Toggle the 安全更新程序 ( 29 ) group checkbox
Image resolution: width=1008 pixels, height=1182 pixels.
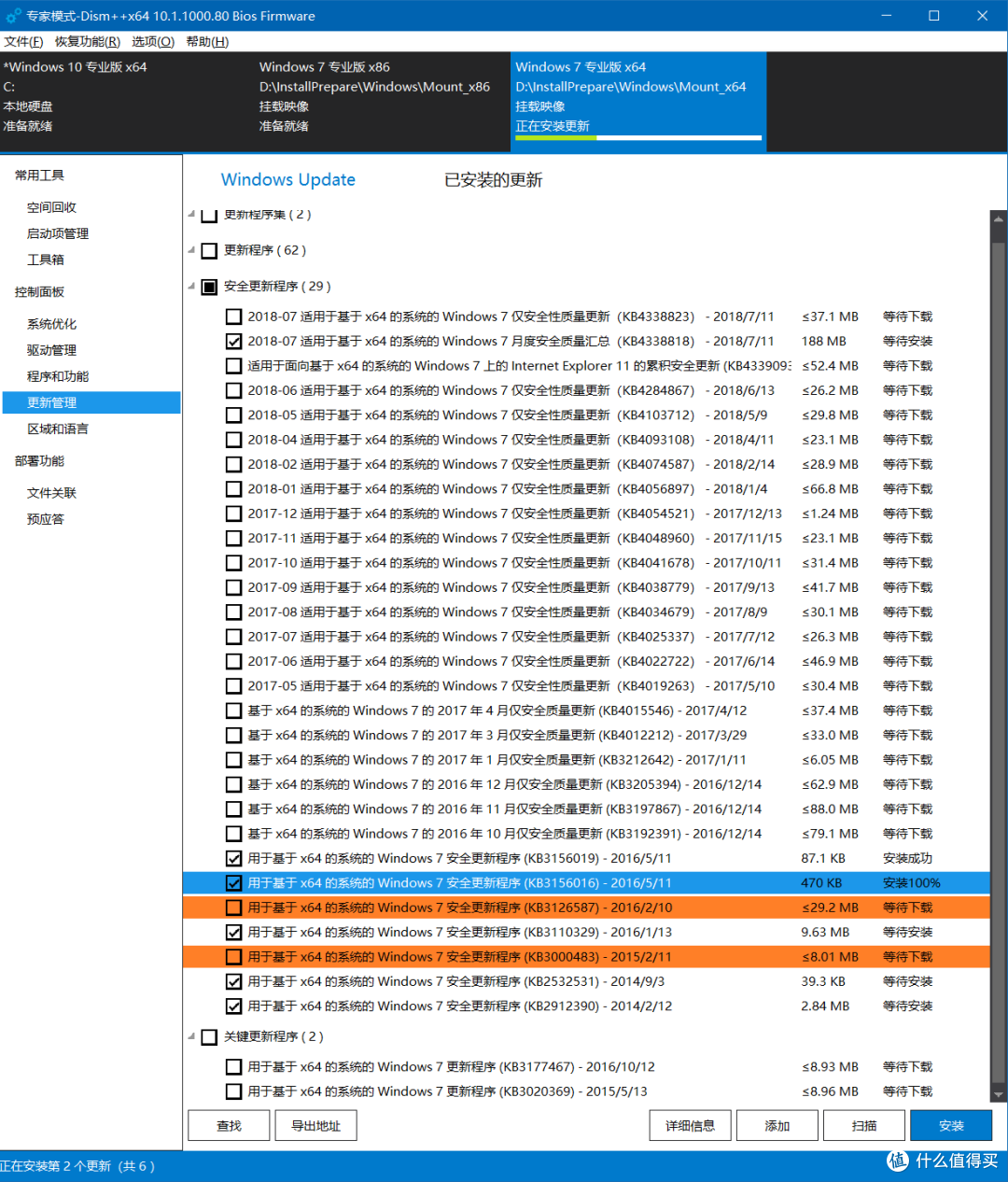click(x=209, y=287)
